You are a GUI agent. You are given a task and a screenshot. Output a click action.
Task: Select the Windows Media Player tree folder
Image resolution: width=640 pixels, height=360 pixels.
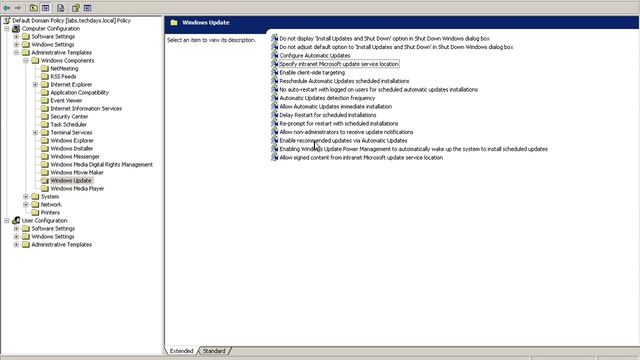pyautogui.click(x=77, y=189)
